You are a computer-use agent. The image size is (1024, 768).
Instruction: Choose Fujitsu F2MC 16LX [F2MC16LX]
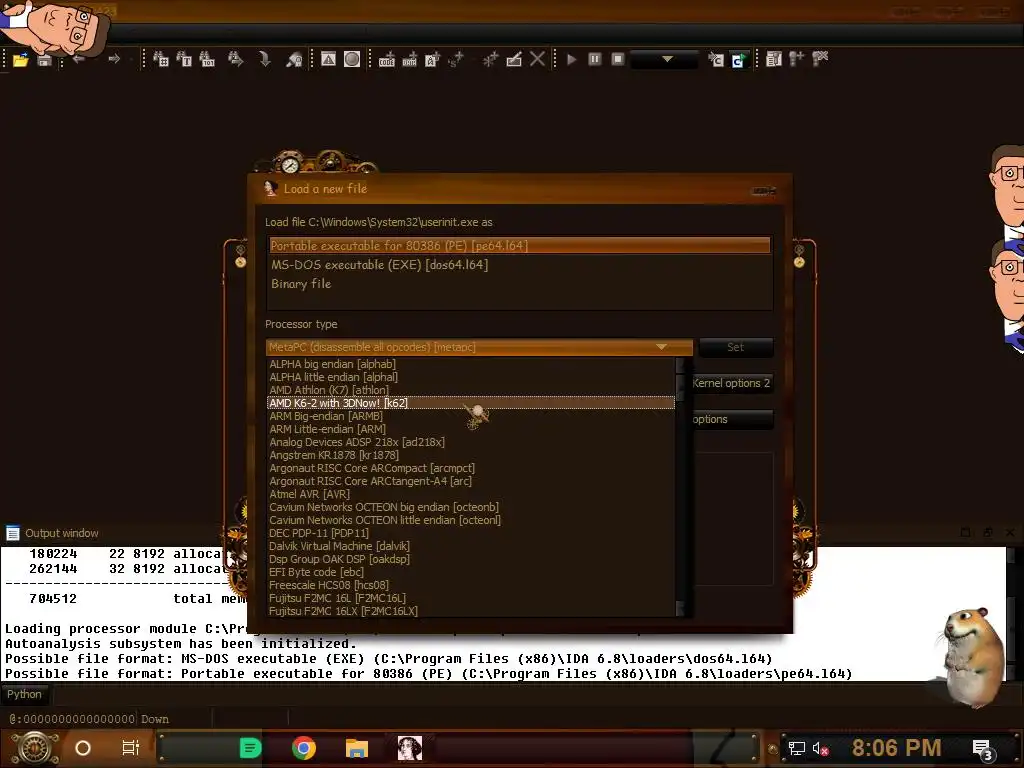470,611
